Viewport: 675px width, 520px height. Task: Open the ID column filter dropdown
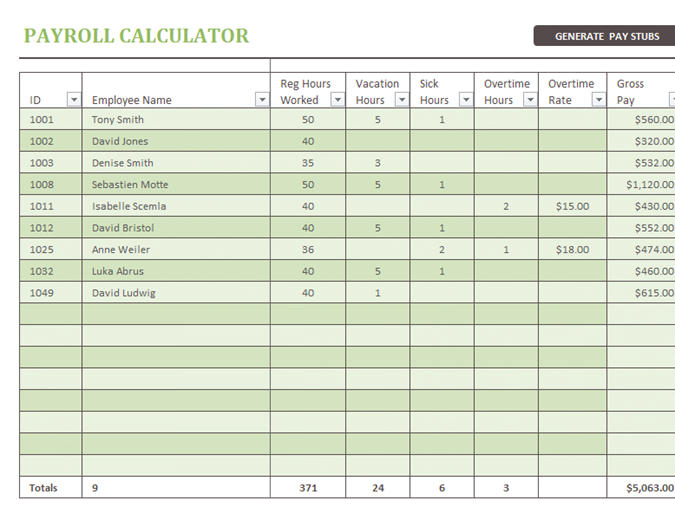(x=73, y=100)
